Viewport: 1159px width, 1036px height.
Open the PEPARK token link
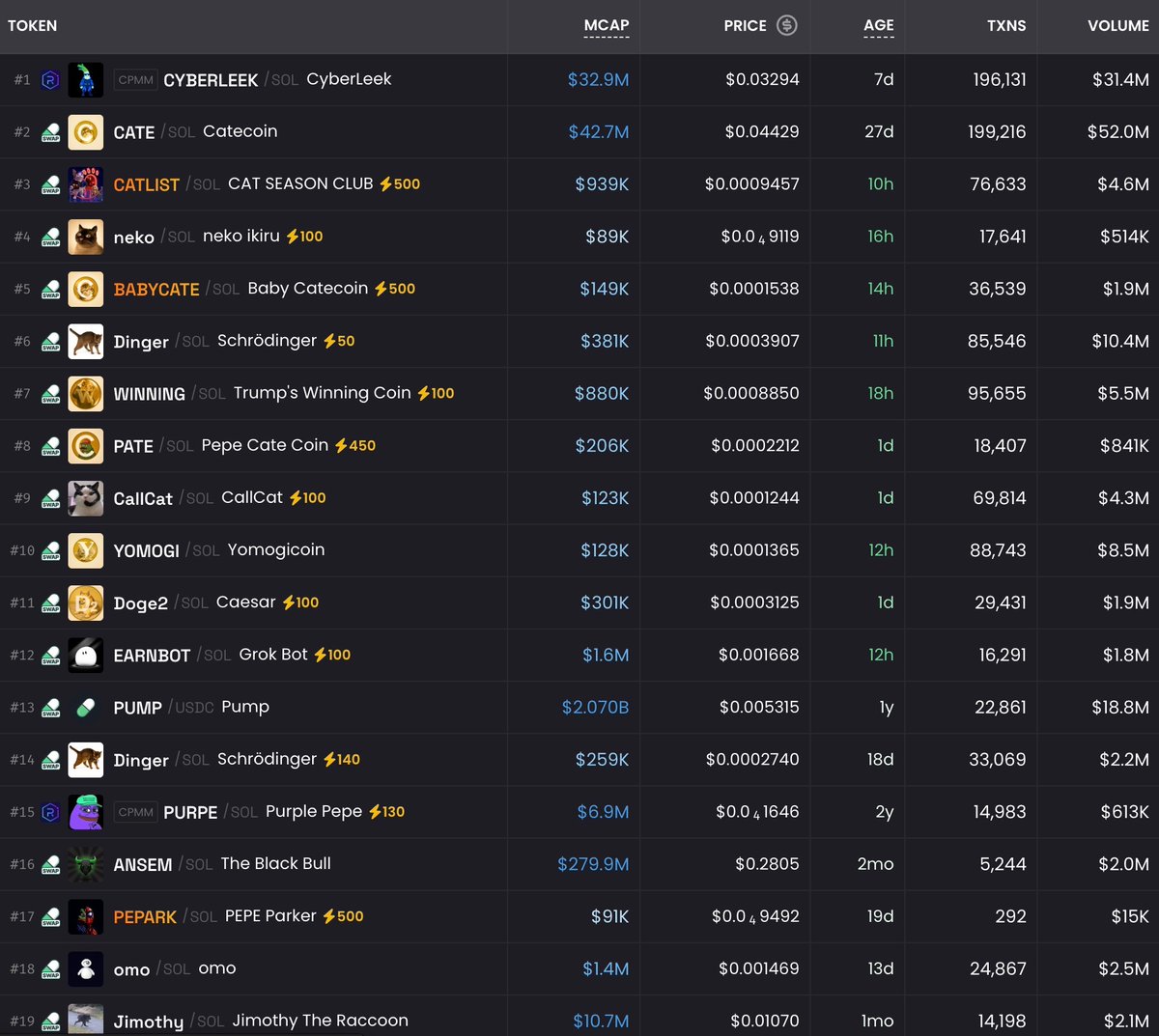point(145,916)
